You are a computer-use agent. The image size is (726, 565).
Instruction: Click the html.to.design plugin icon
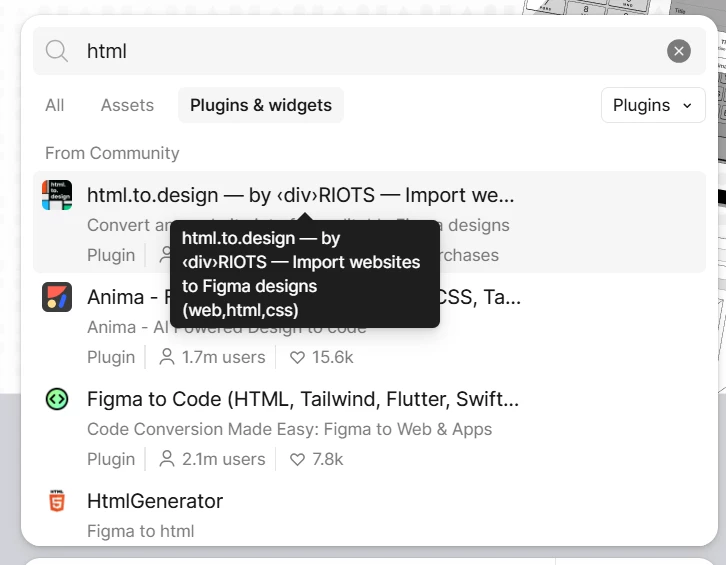57,195
